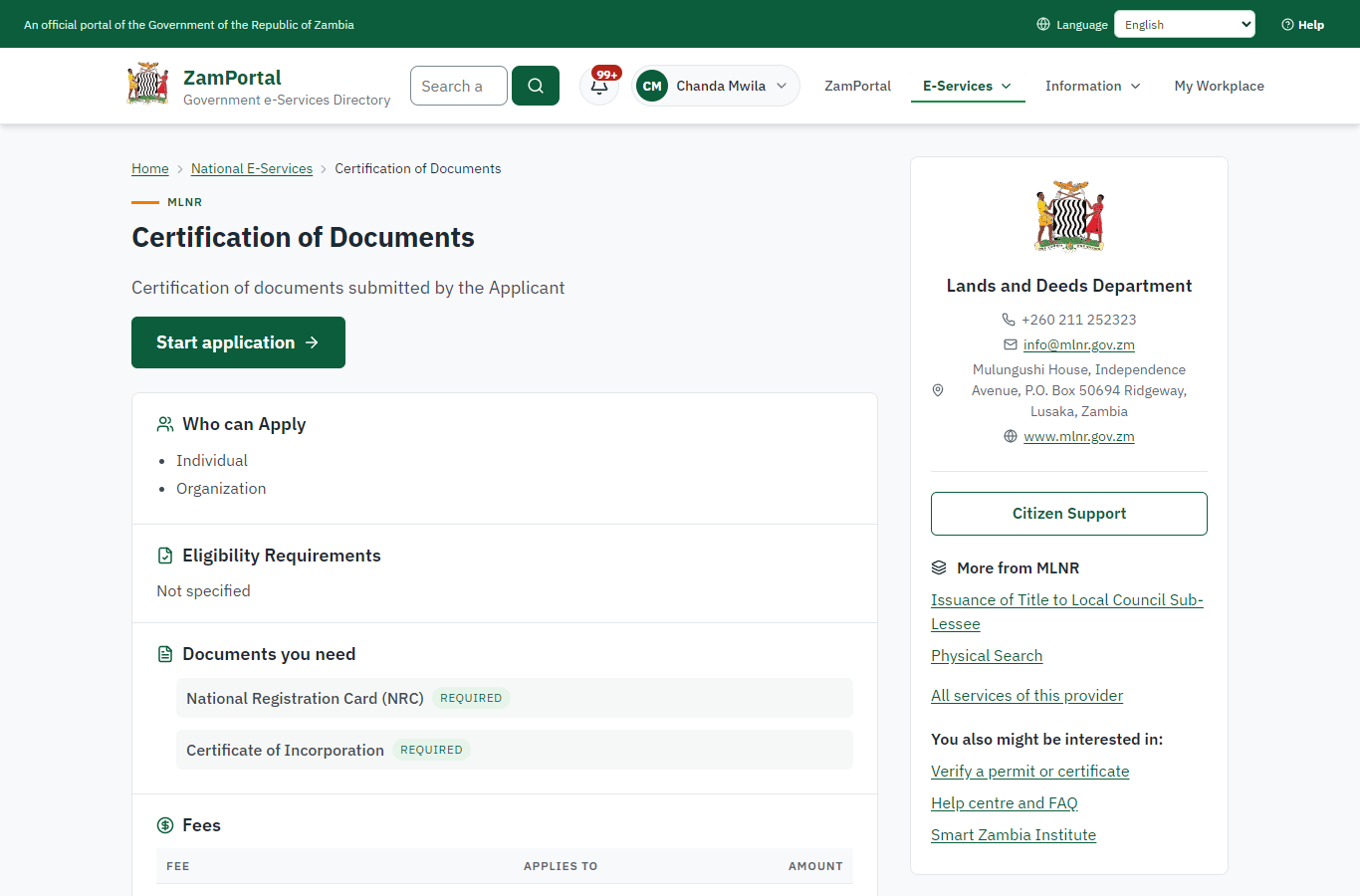
Task: Go to Home breadcrumb link
Action: [x=150, y=168]
